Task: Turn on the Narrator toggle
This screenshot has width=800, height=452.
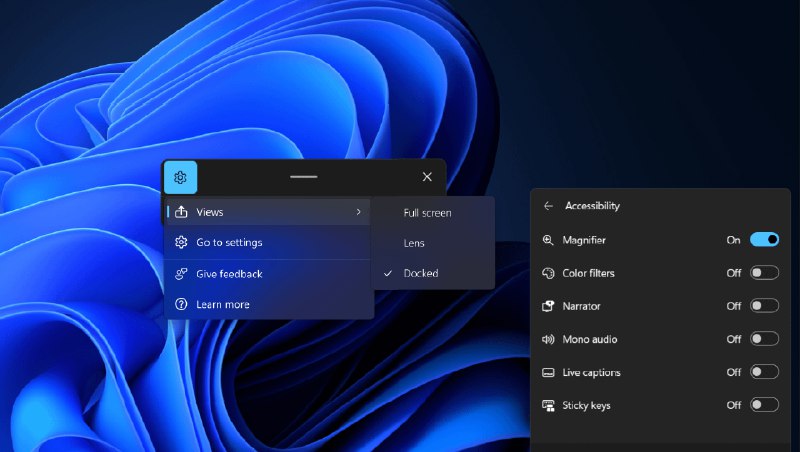Action: pos(764,306)
